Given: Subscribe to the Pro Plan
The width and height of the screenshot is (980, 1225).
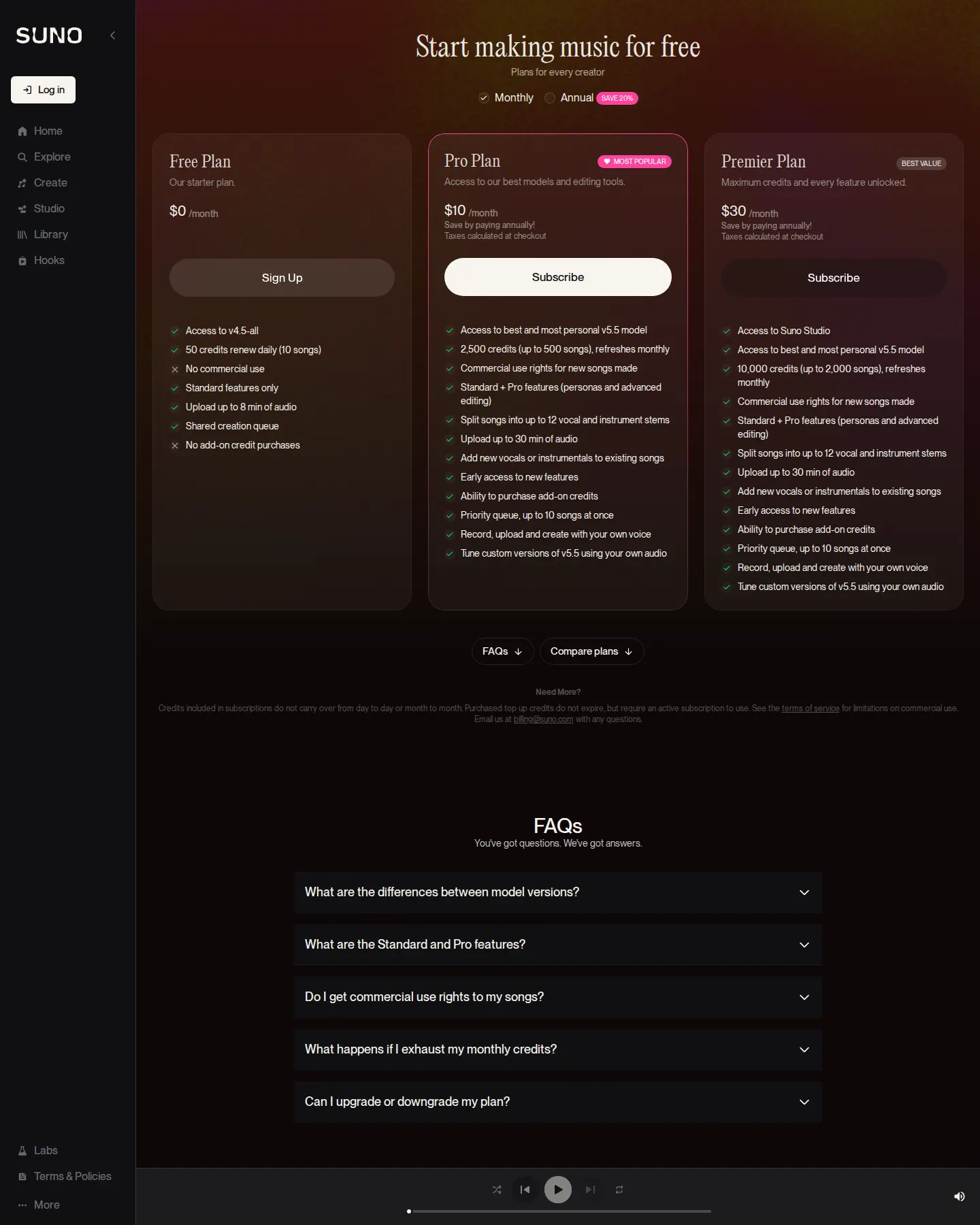Looking at the screenshot, I should pos(558,277).
